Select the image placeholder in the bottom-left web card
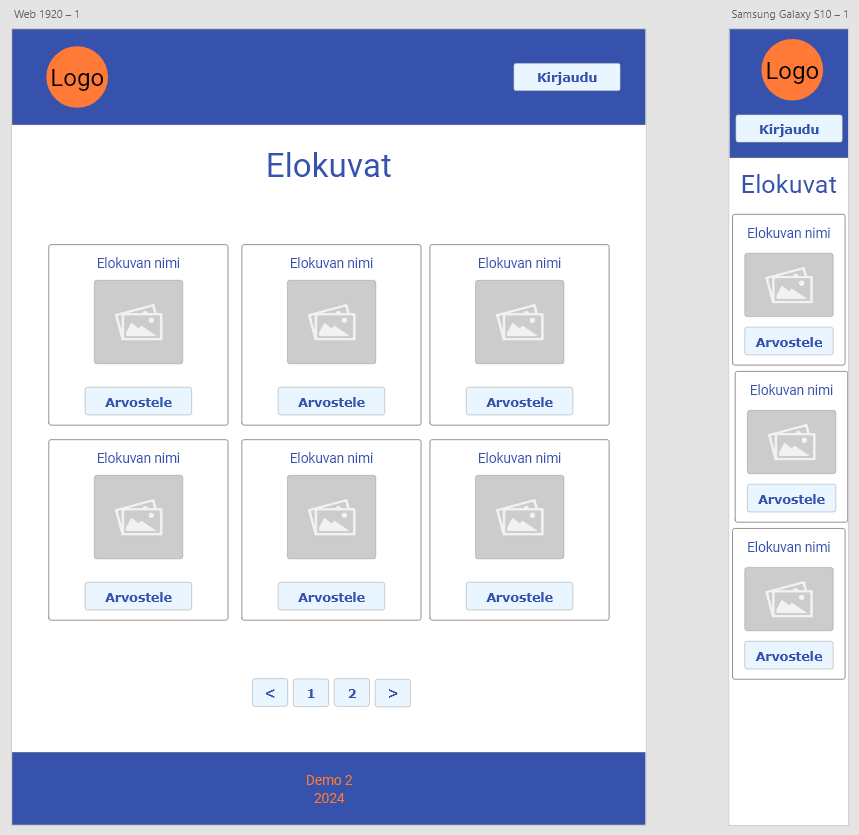The width and height of the screenshot is (859, 835). click(x=138, y=517)
